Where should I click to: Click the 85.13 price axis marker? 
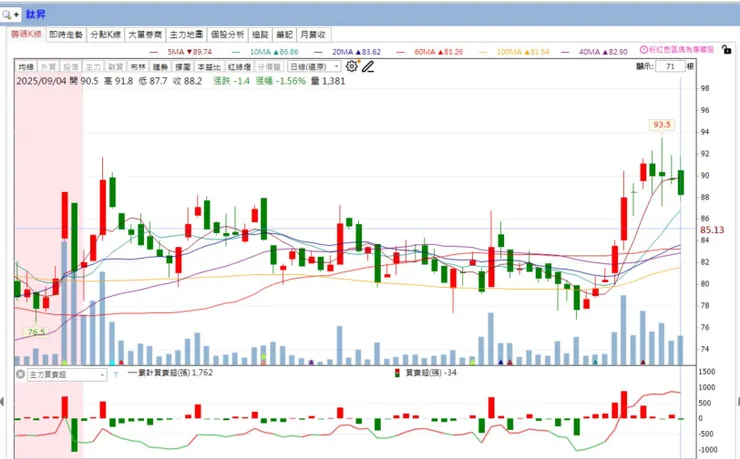712,230
